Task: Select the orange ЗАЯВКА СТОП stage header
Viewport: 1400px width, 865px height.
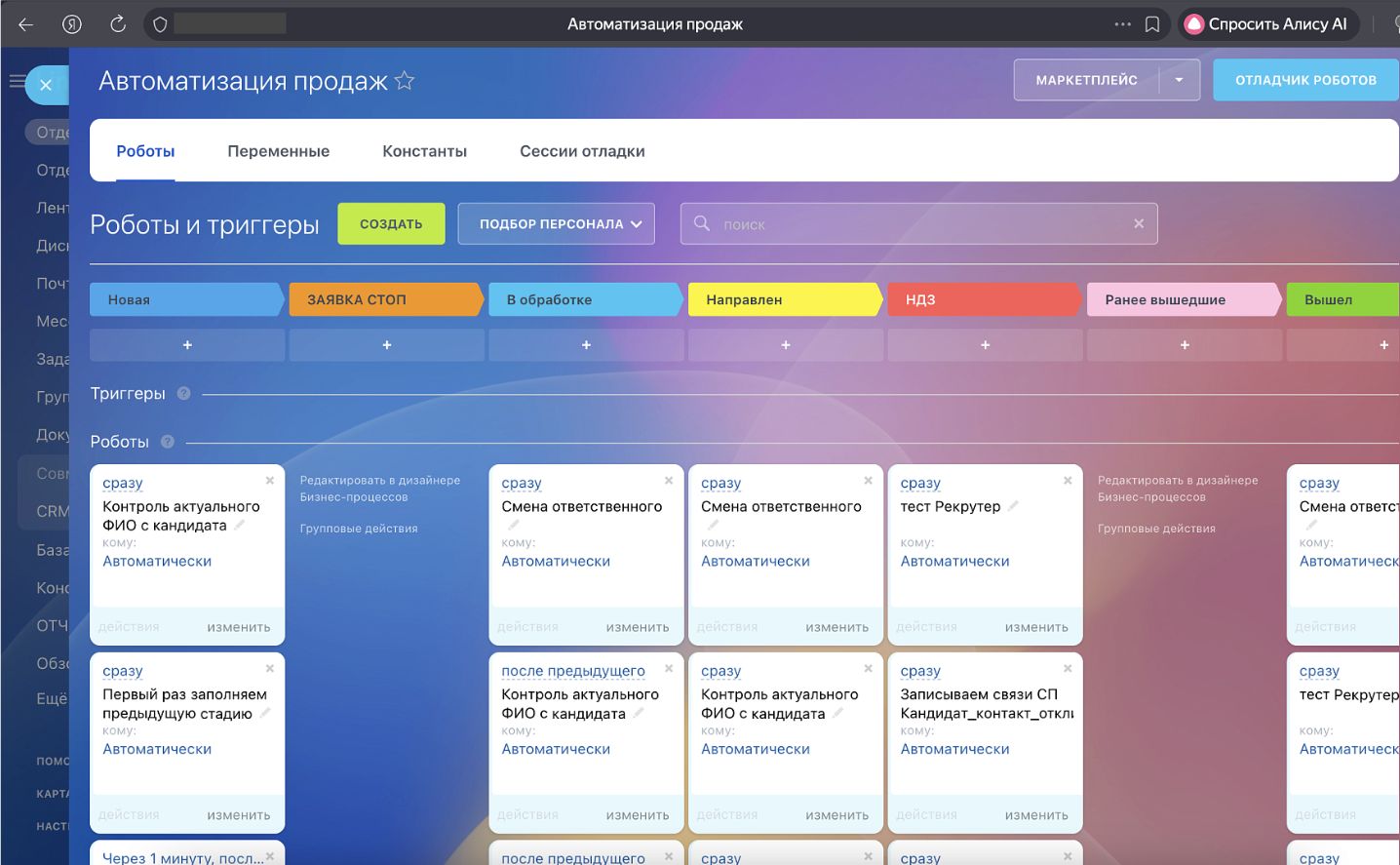Action: tap(387, 299)
